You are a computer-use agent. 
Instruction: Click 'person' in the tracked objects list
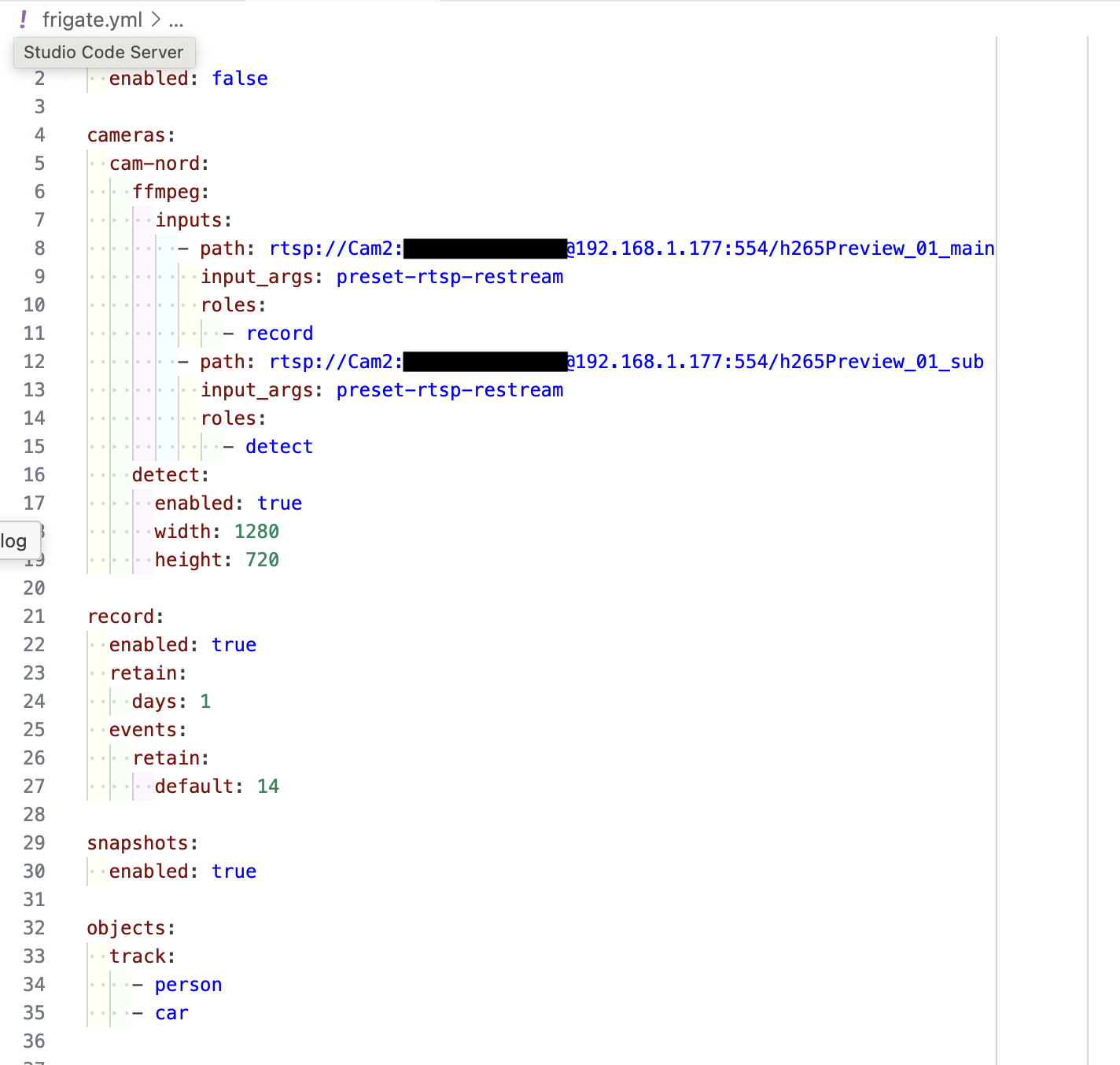pos(188,985)
